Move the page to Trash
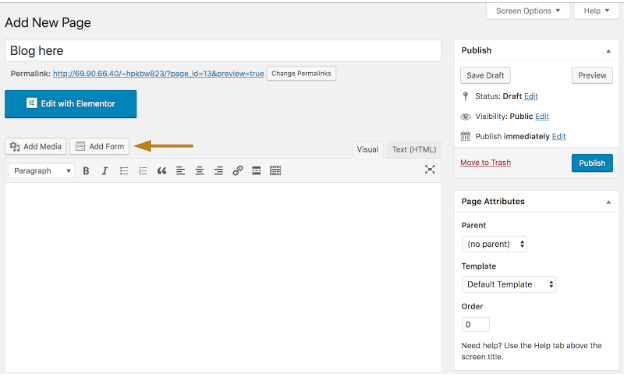 [486, 162]
